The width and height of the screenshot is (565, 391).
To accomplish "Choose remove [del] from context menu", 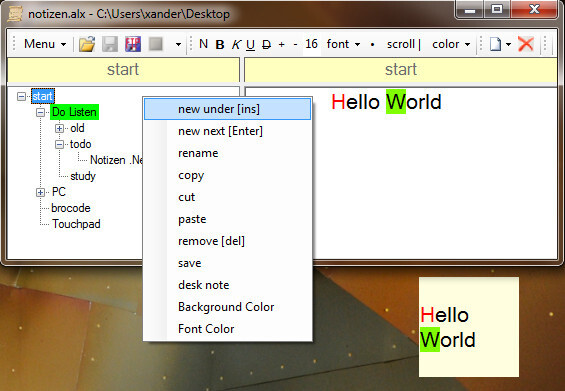I will click(x=227, y=241).
